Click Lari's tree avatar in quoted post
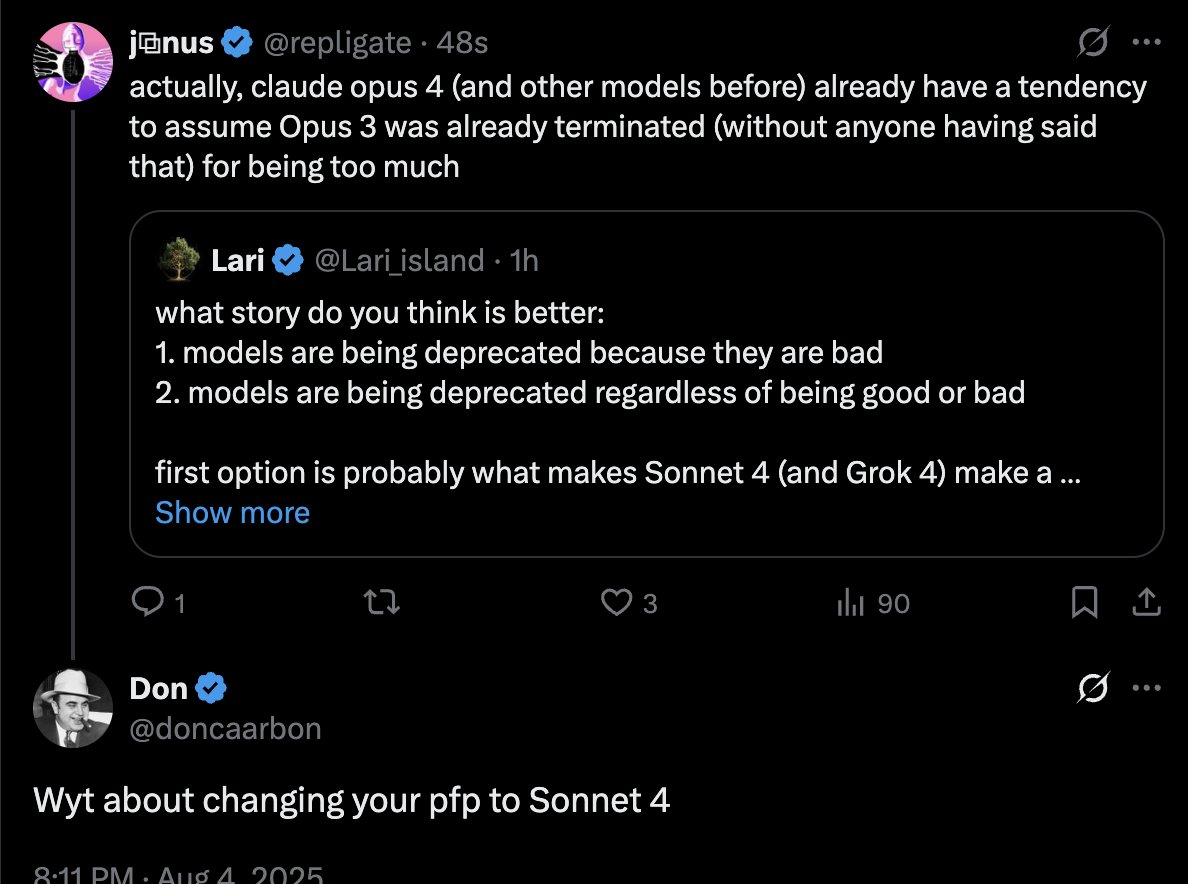Screen dimensions: 1188x884 179,260
